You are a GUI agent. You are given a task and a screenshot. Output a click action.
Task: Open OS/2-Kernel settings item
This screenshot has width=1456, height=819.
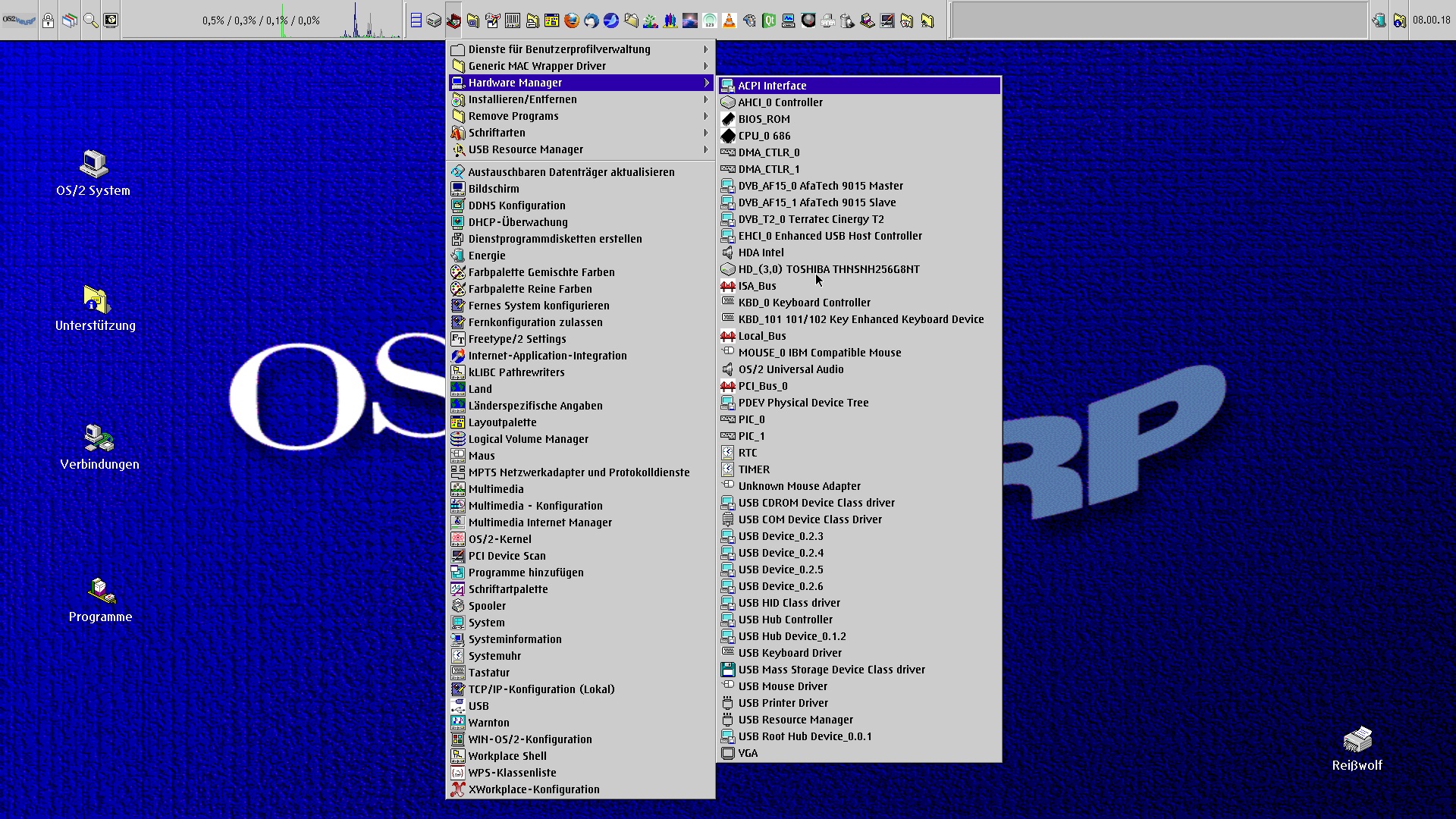580,539
